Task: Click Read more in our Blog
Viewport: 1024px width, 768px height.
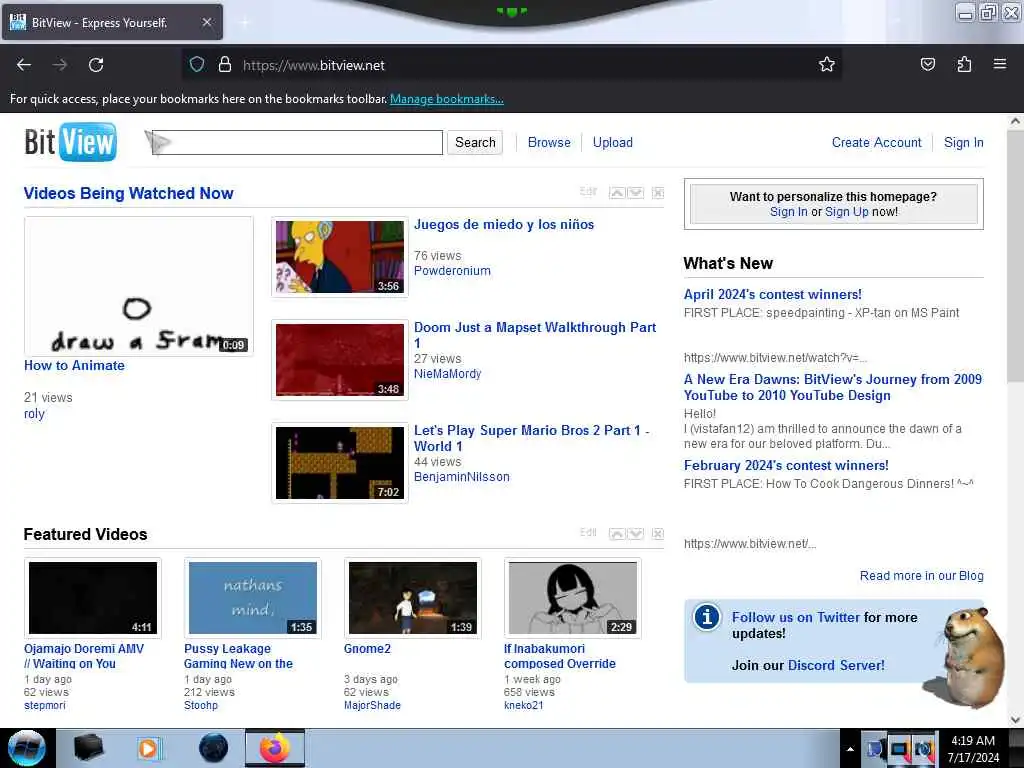Action: point(921,575)
